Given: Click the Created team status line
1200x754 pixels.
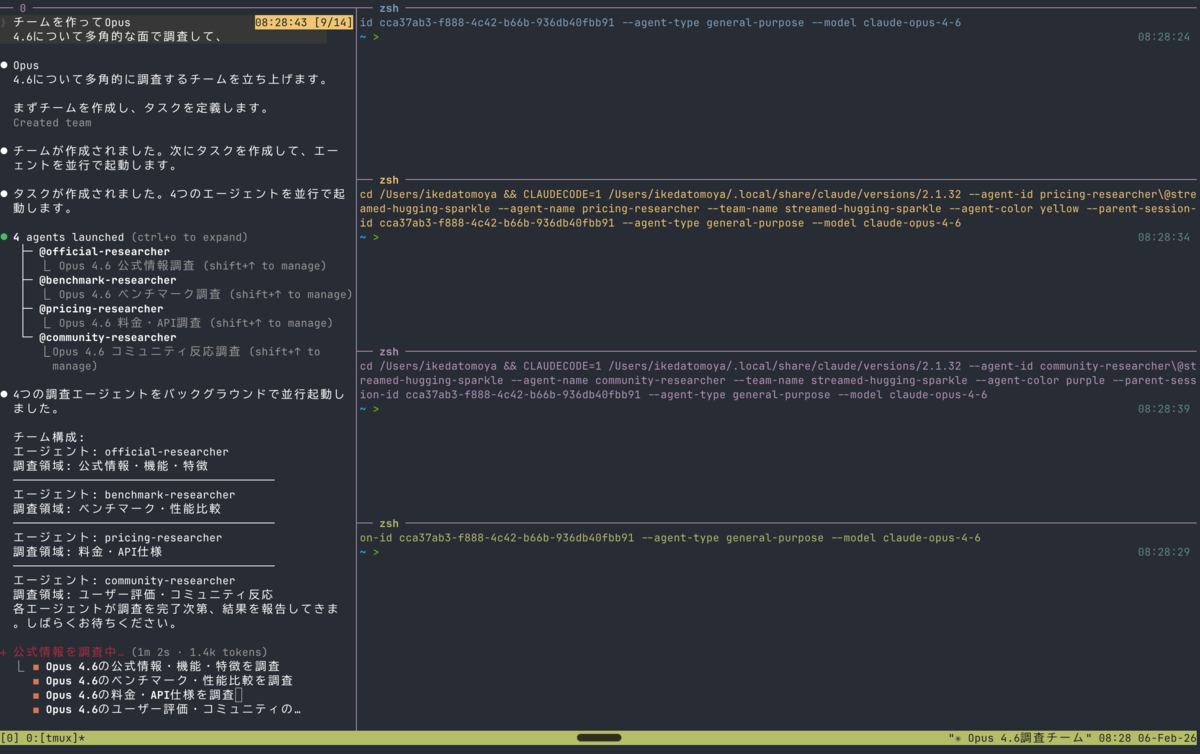Looking at the screenshot, I should 52,123.
